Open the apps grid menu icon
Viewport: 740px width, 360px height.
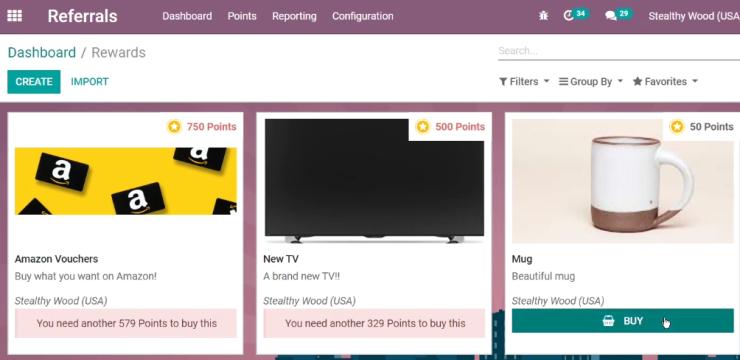[x=15, y=16]
